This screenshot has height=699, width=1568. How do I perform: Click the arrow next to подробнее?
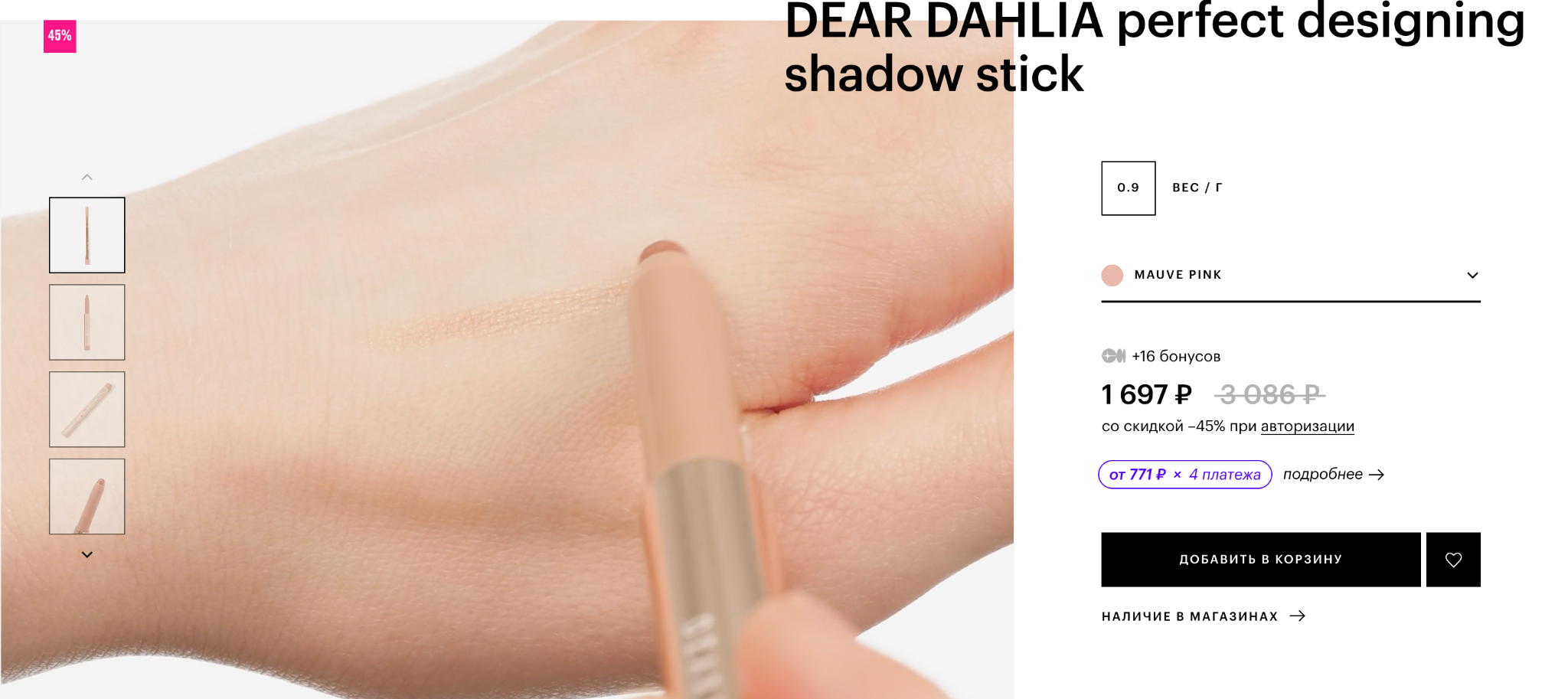click(1377, 475)
